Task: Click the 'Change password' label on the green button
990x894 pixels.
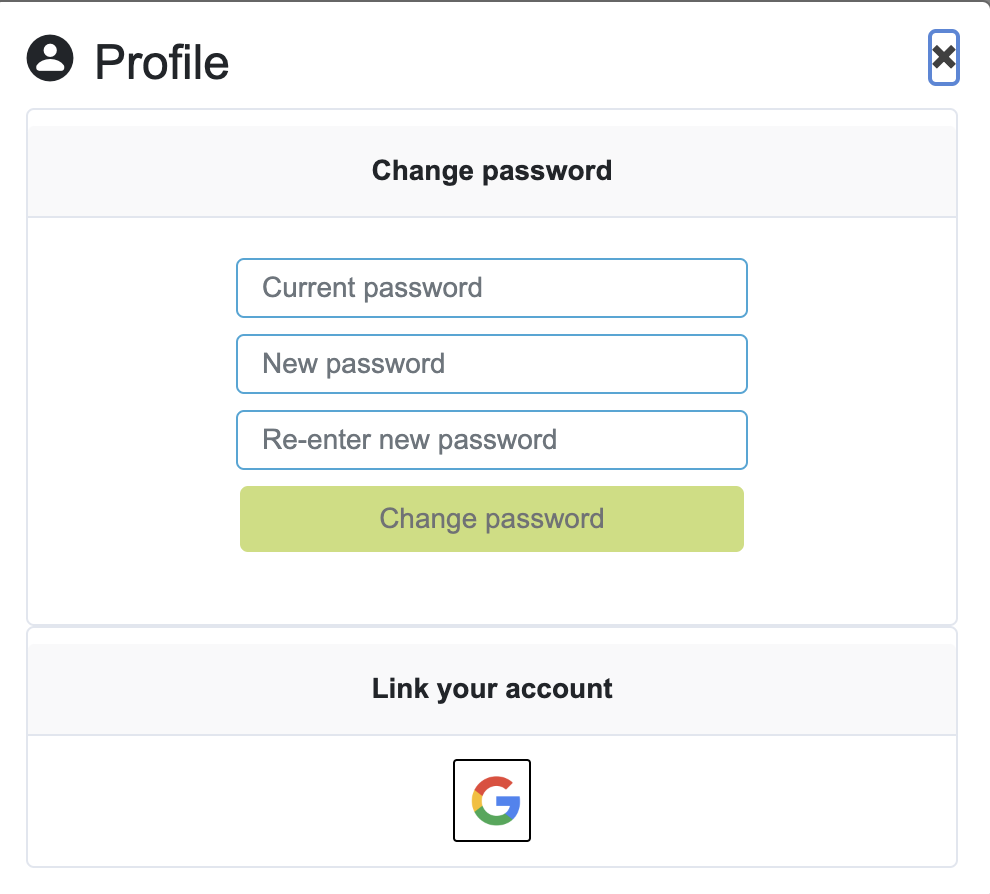Action: pos(492,519)
